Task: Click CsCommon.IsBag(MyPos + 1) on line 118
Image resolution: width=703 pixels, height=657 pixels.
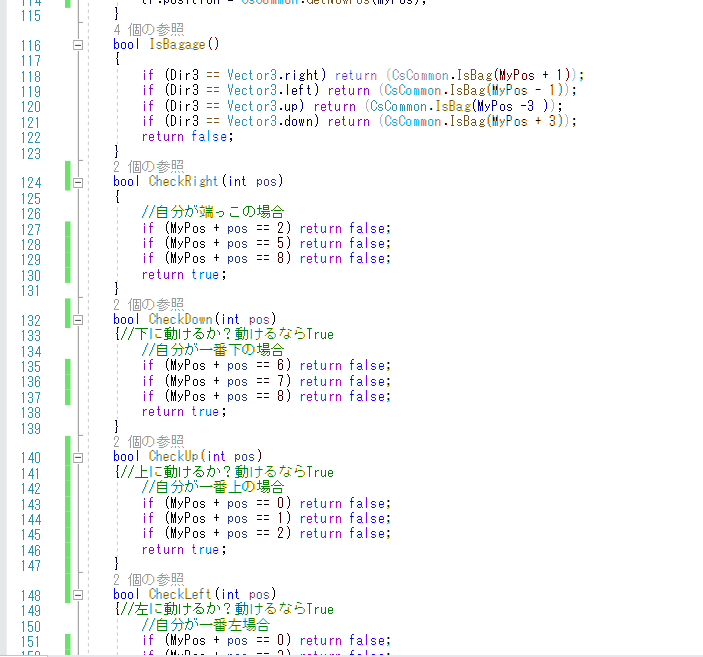Action: 481,75
